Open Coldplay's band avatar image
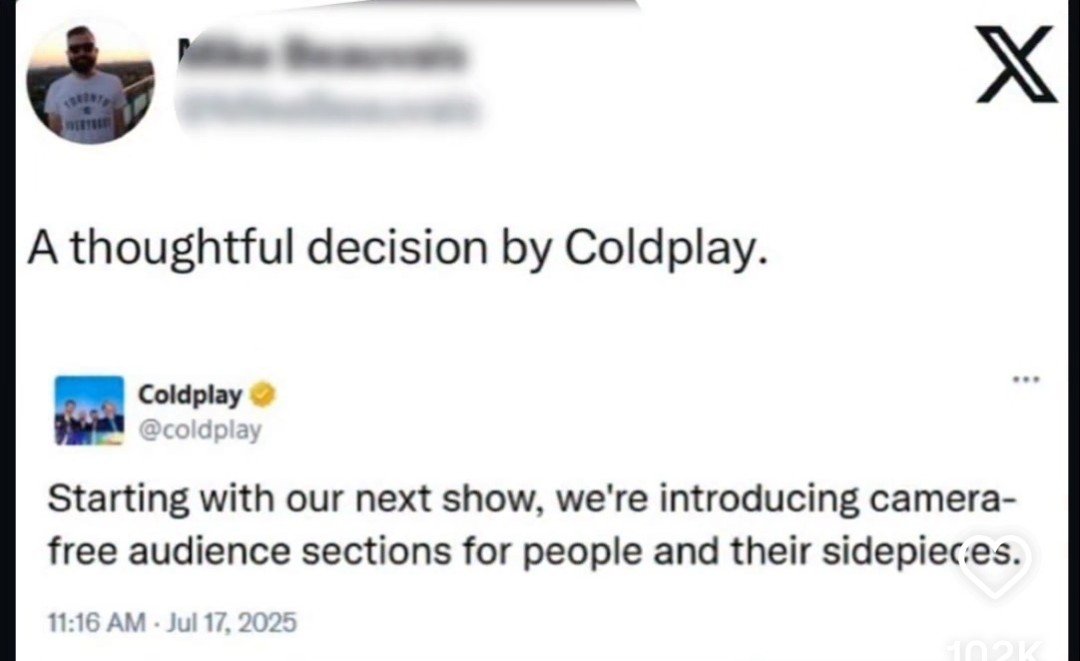Viewport: 1080px width, 661px height. click(89, 410)
